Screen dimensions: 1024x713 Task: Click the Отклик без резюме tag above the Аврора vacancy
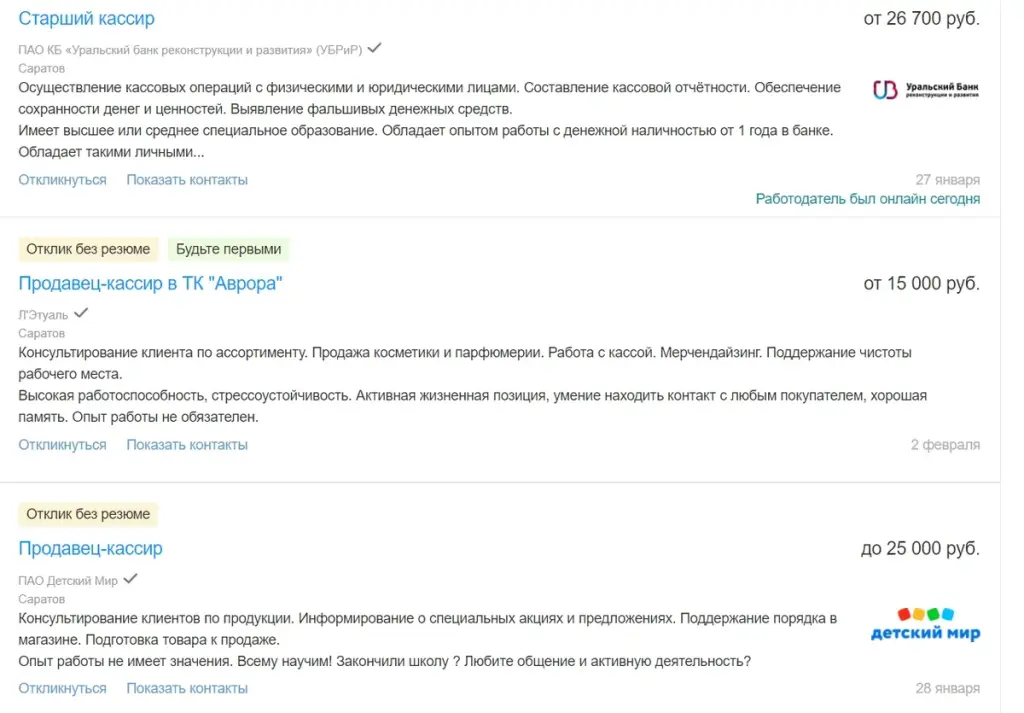(88, 249)
